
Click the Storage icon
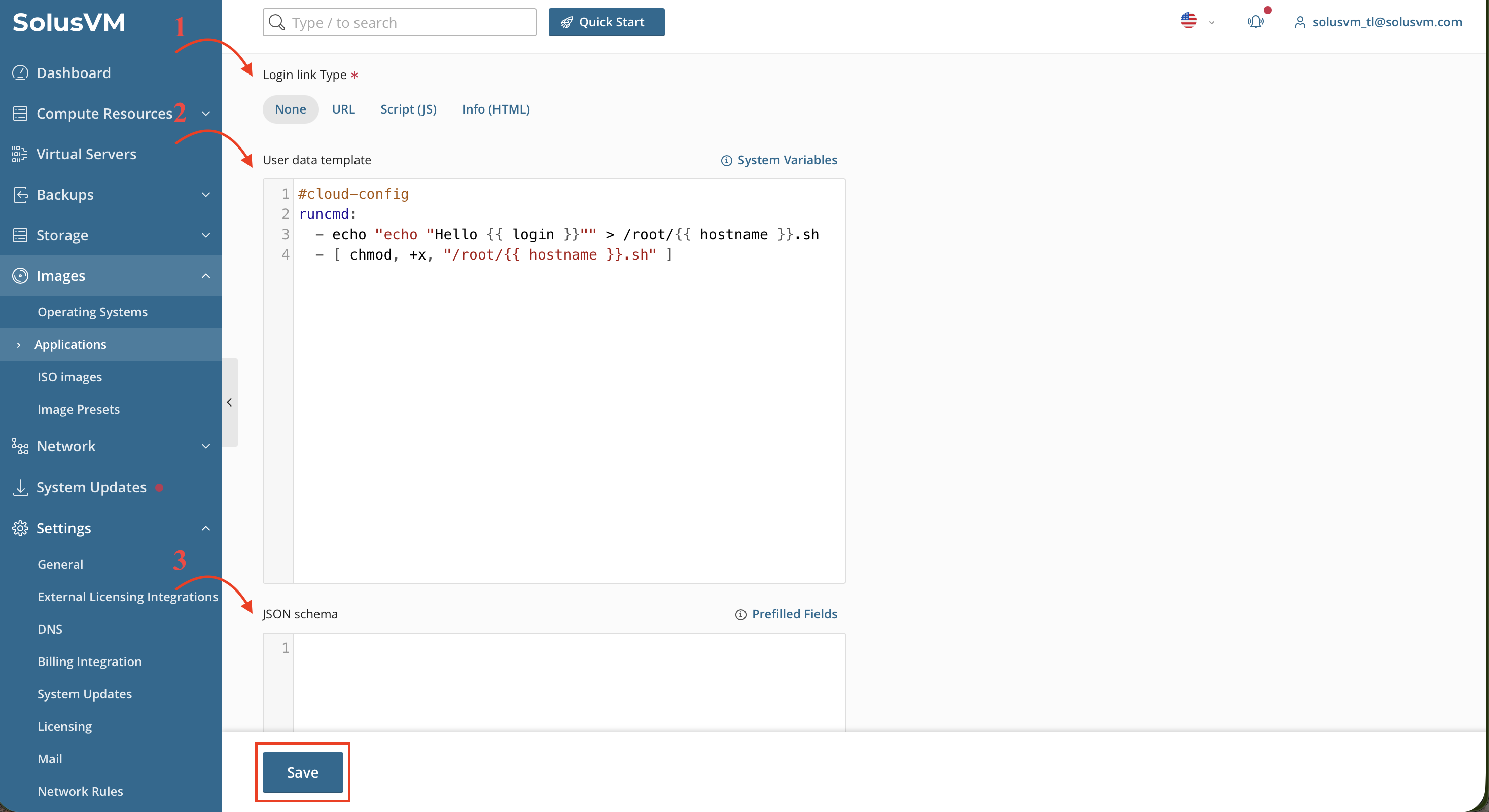point(20,235)
